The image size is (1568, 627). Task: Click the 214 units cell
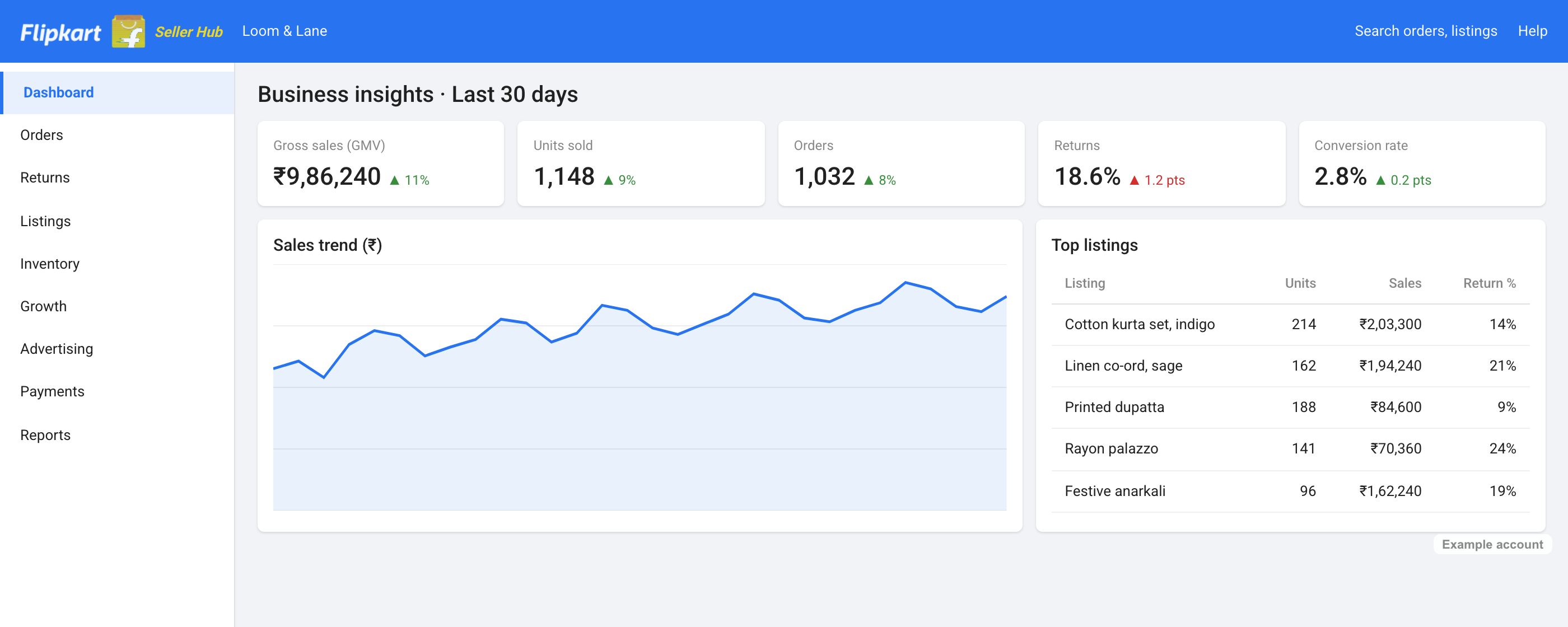click(x=1304, y=325)
